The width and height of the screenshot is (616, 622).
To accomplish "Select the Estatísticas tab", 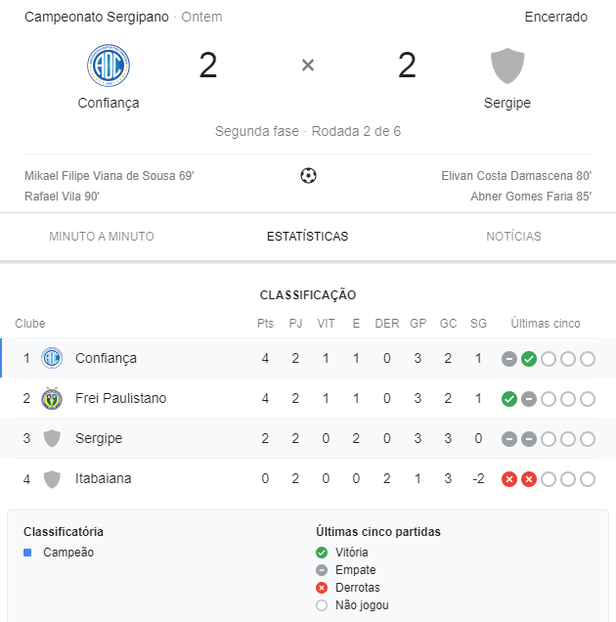I will (307, 236).
